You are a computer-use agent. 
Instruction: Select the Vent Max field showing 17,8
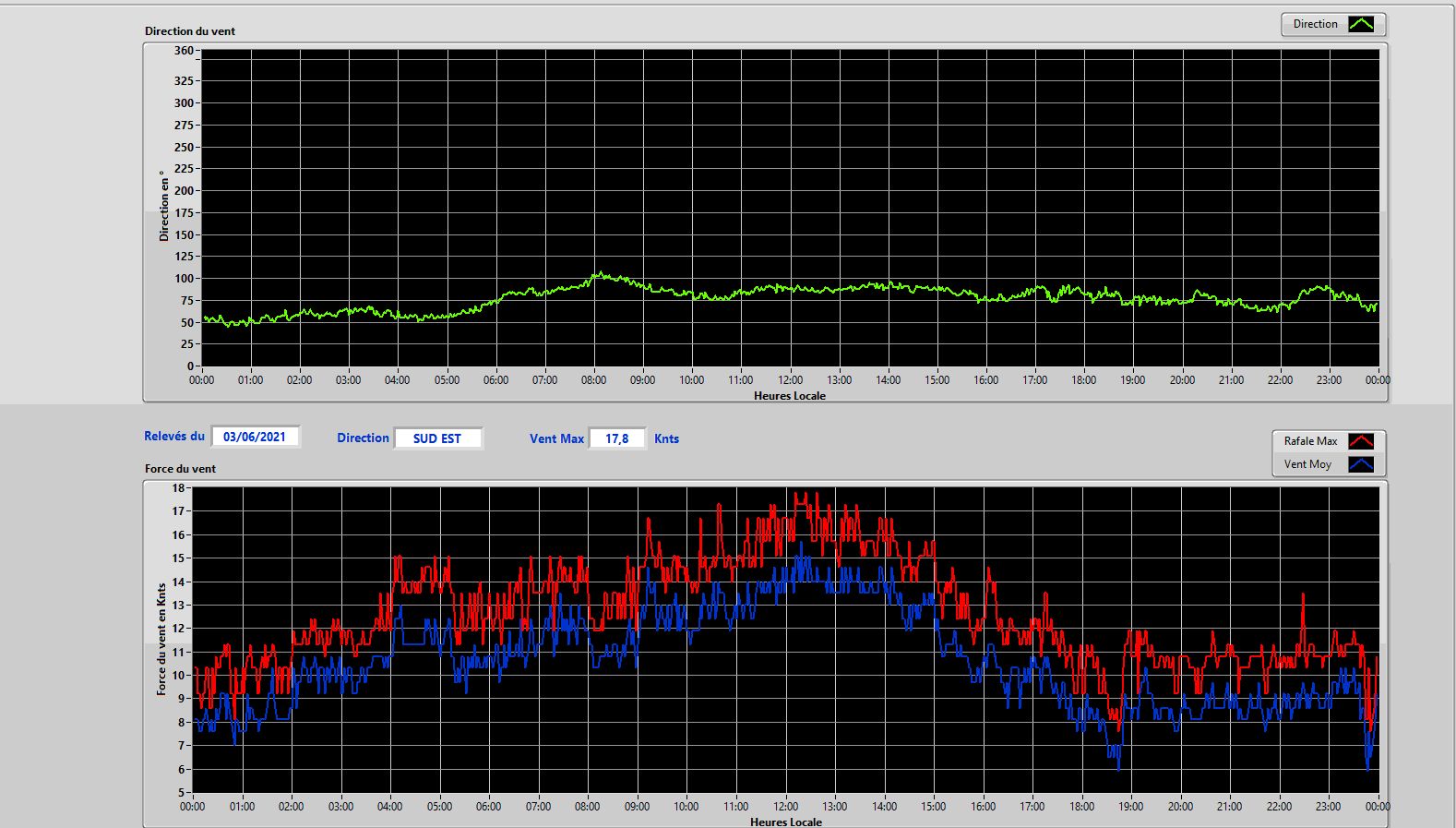click(616, 438)
